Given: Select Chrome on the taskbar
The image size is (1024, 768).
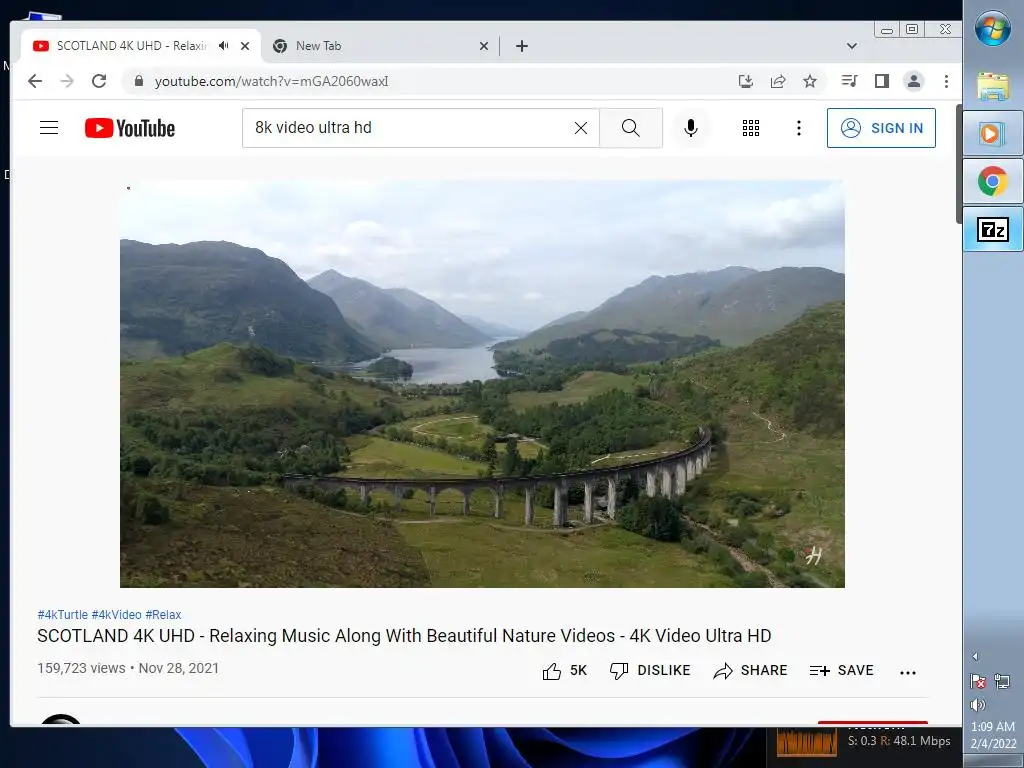Looking at the screenshot, I should [993, 181].
